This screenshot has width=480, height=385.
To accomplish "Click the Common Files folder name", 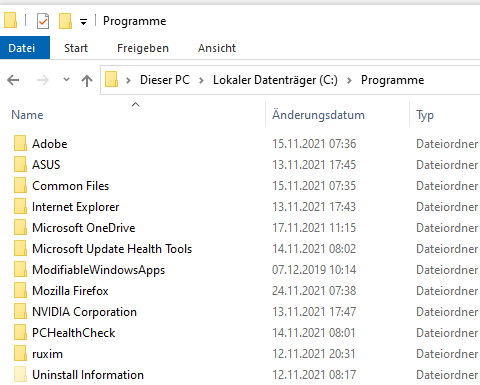I will pyautogui.click(x=71, y=186).
